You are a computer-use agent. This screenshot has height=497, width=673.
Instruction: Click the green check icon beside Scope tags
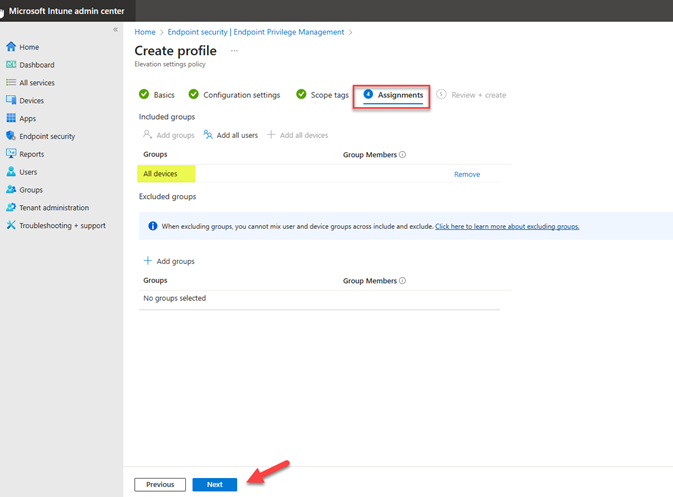pyautogui.click(x=301, y=94)
